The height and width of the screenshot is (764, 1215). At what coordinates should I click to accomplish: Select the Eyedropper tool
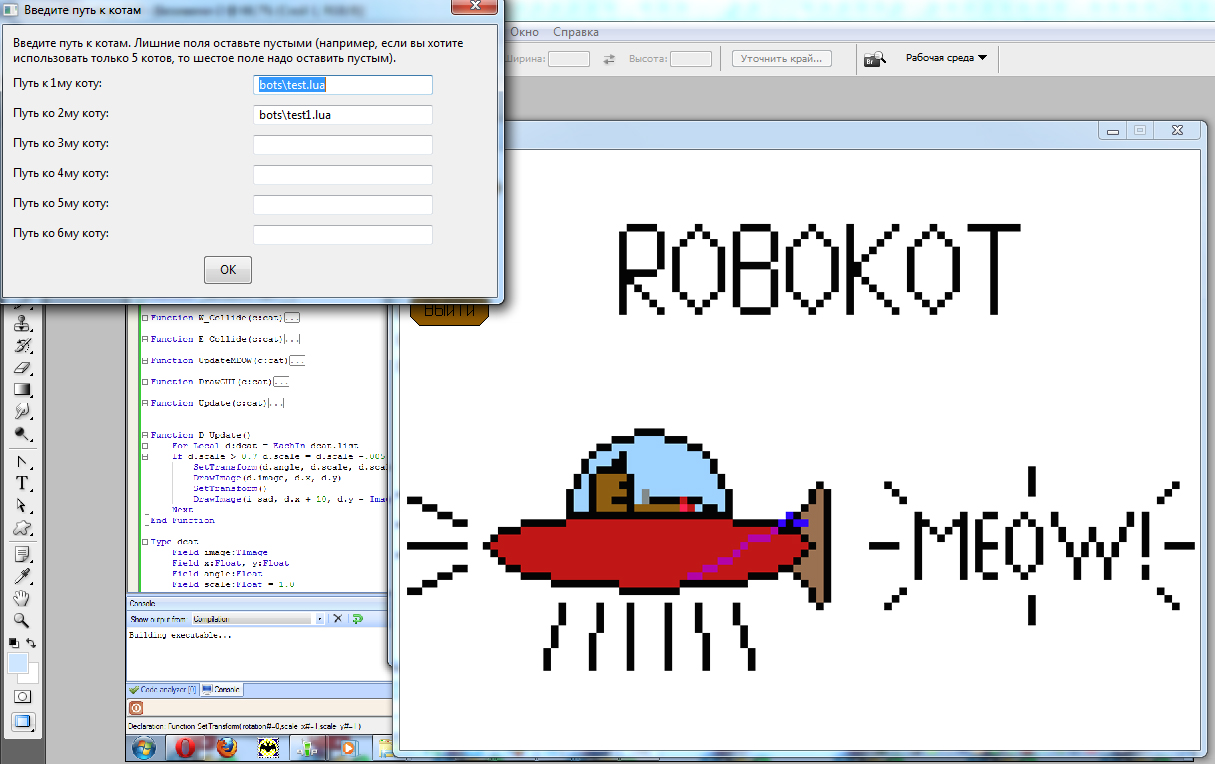click(x=22, y=575)
